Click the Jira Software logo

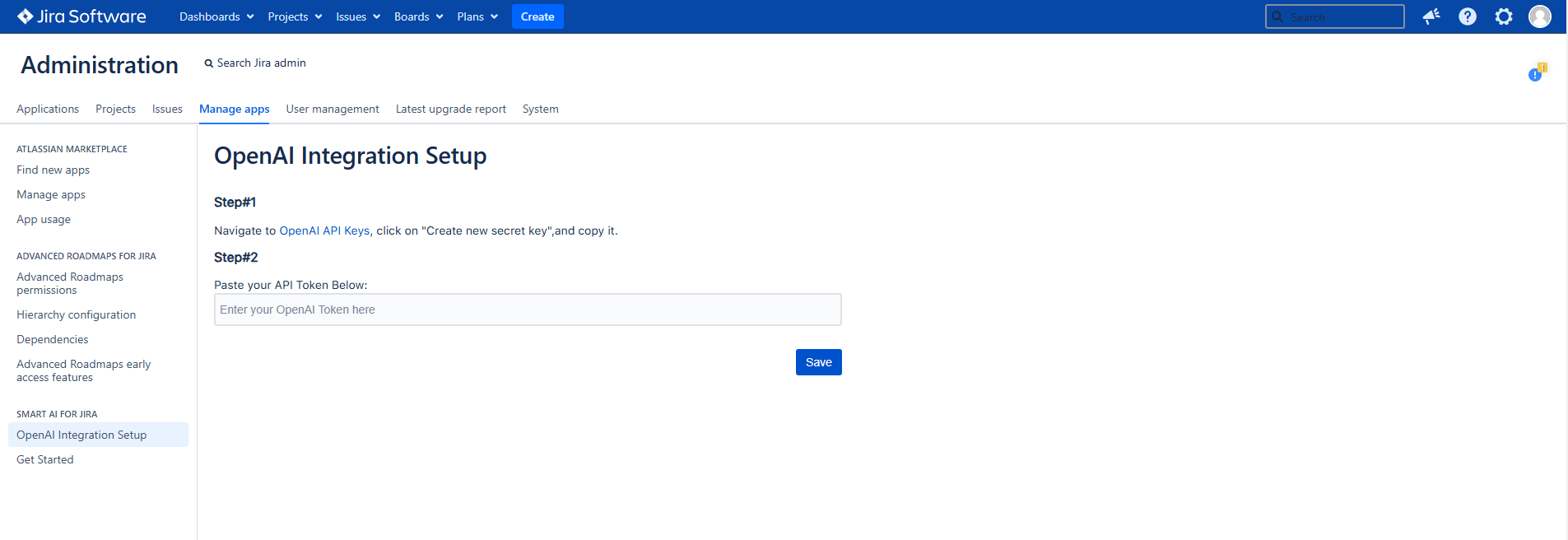coord(81,16)
